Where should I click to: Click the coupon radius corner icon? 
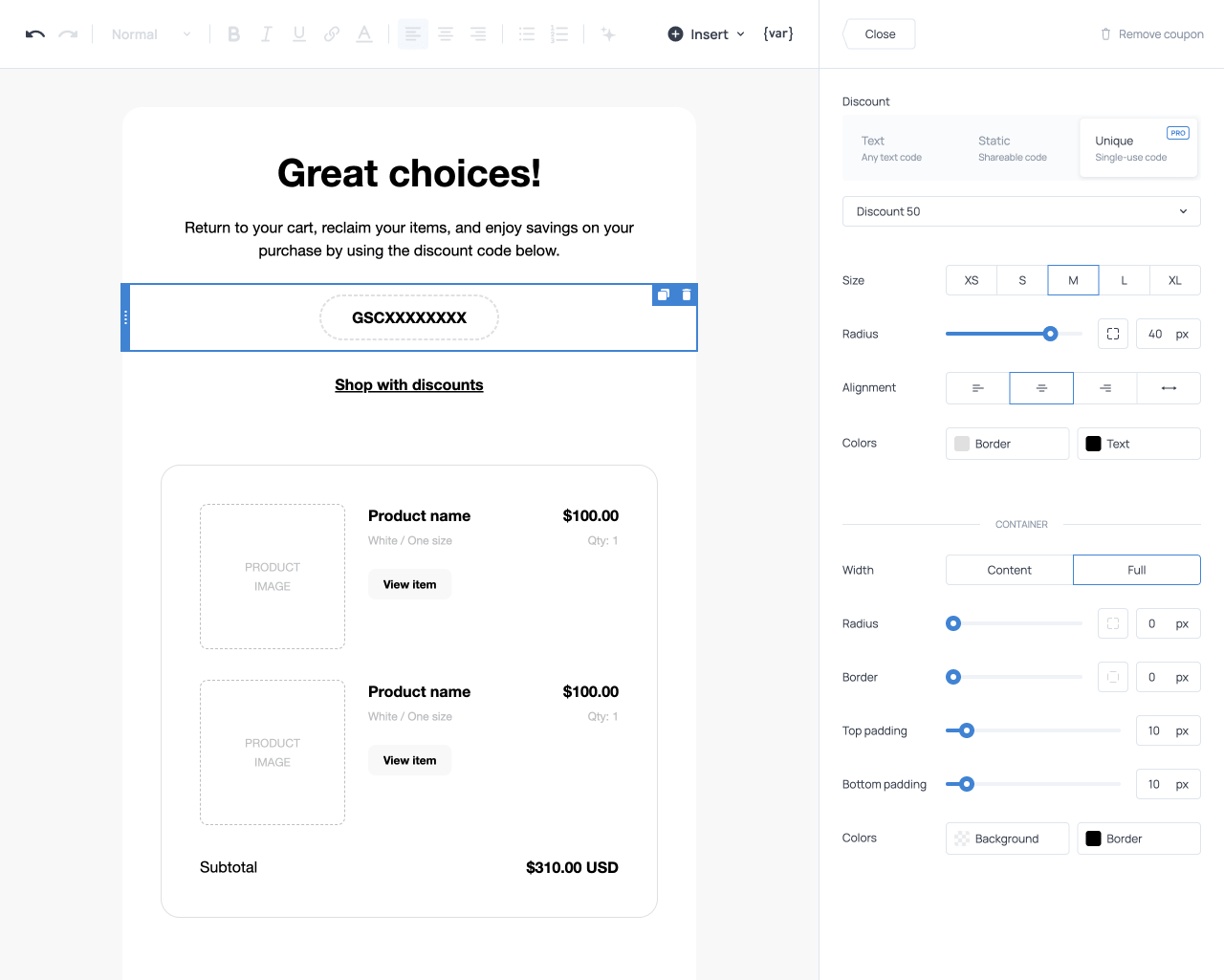click(1113, 334)
